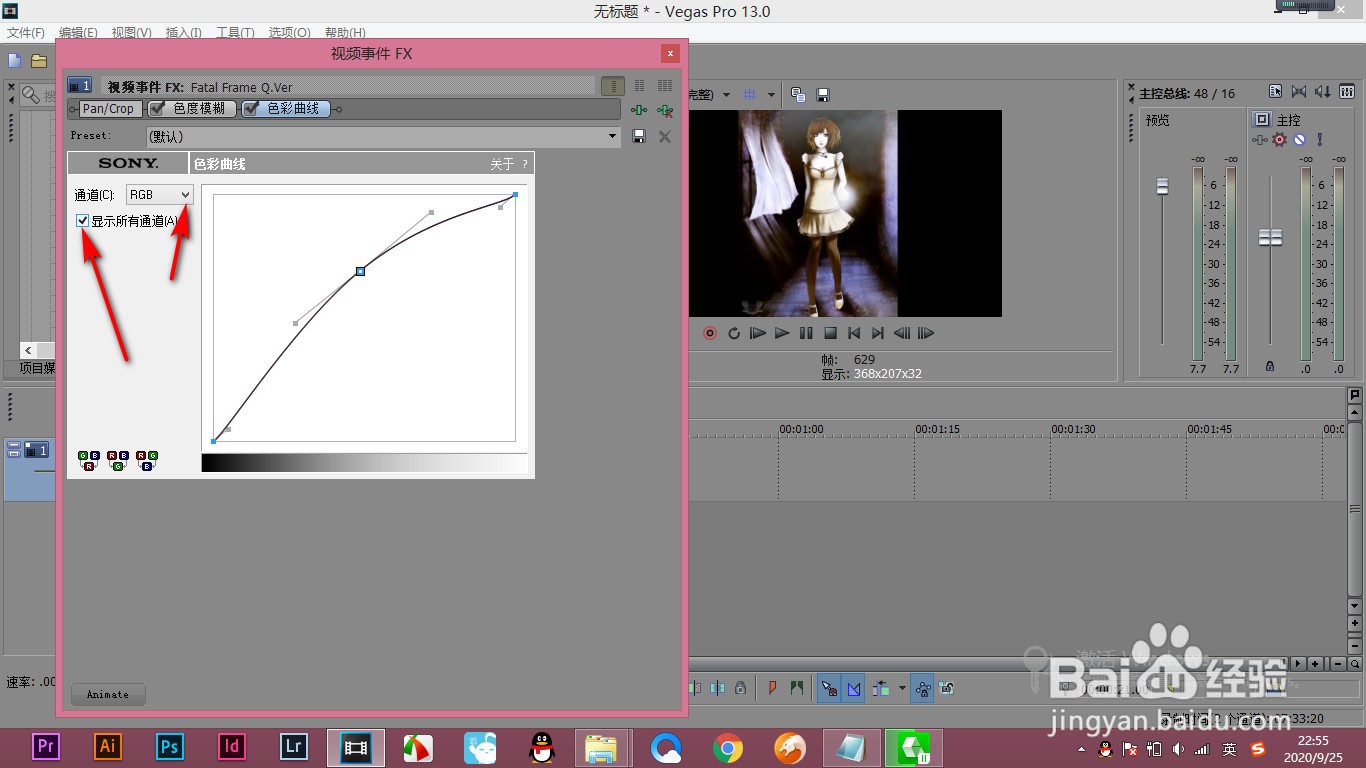Open the 文件(F) menu
The width and height of the screenshot is (1366, 768).
point(25,33)
